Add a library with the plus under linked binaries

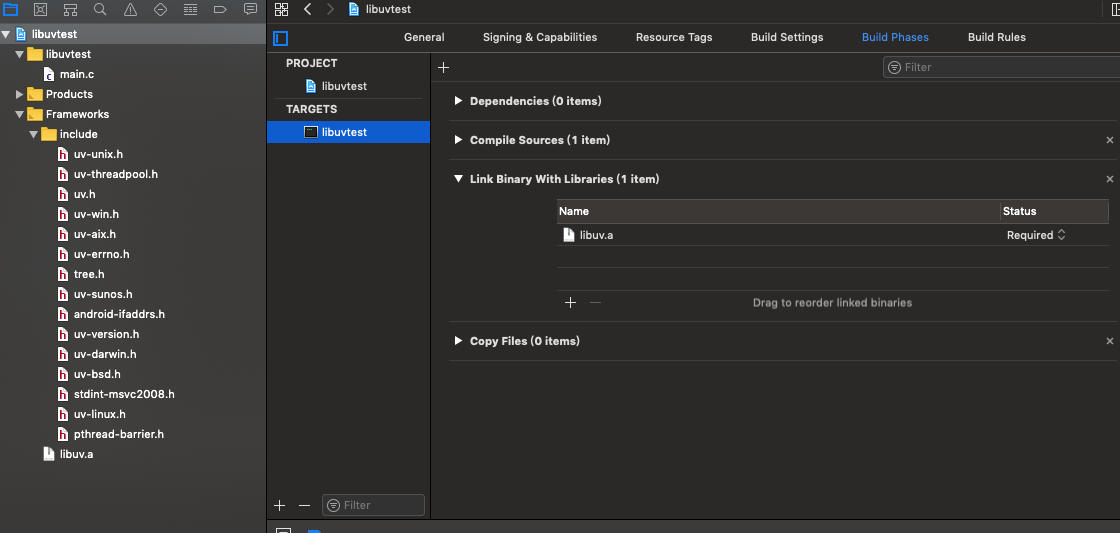pyautogui.click(x=570, y=303)
